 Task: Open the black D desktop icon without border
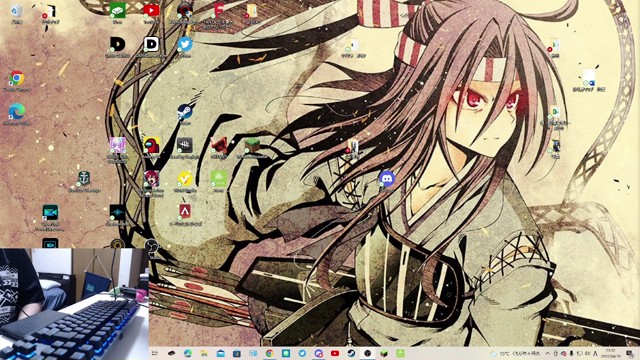click(118, 44)
